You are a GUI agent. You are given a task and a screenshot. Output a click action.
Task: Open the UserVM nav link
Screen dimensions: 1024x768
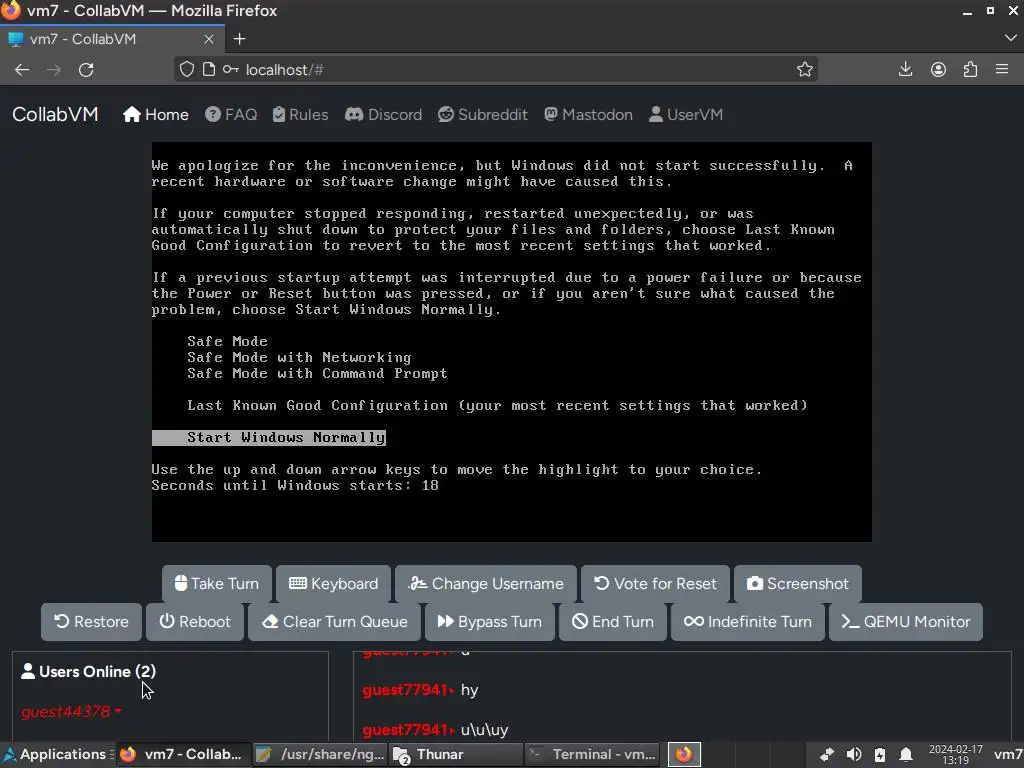[686, 115]
